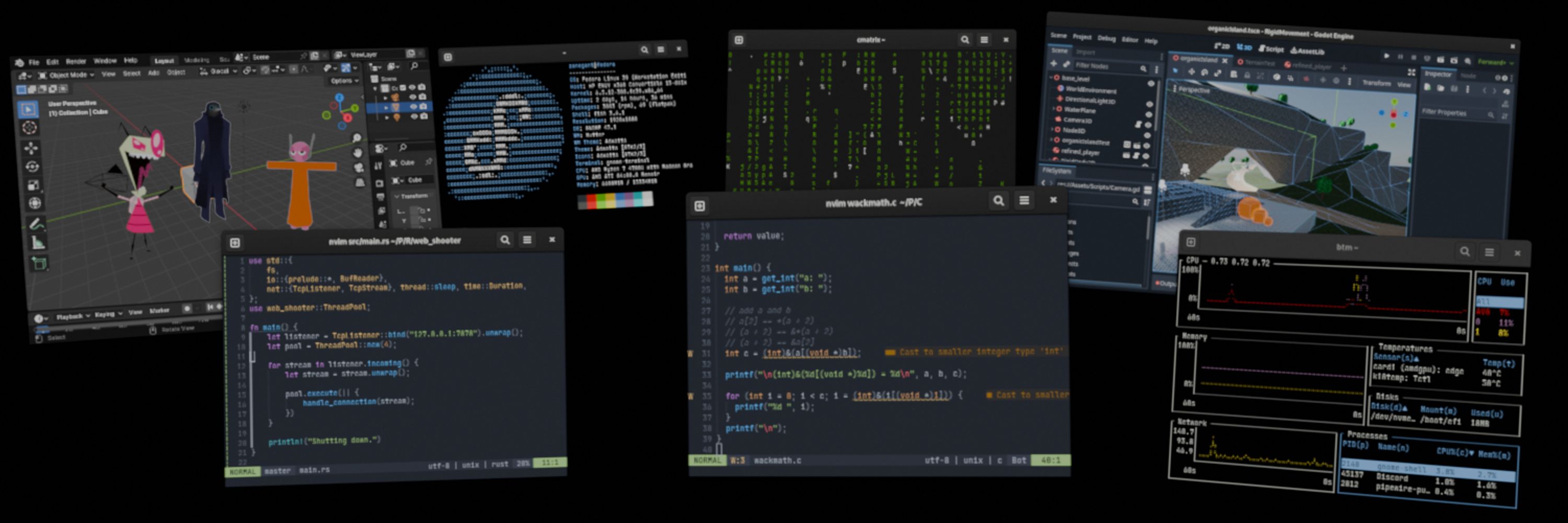Click new tab icon in wackmath.c window
1568x523 pixels.
(x=699, y=206)
